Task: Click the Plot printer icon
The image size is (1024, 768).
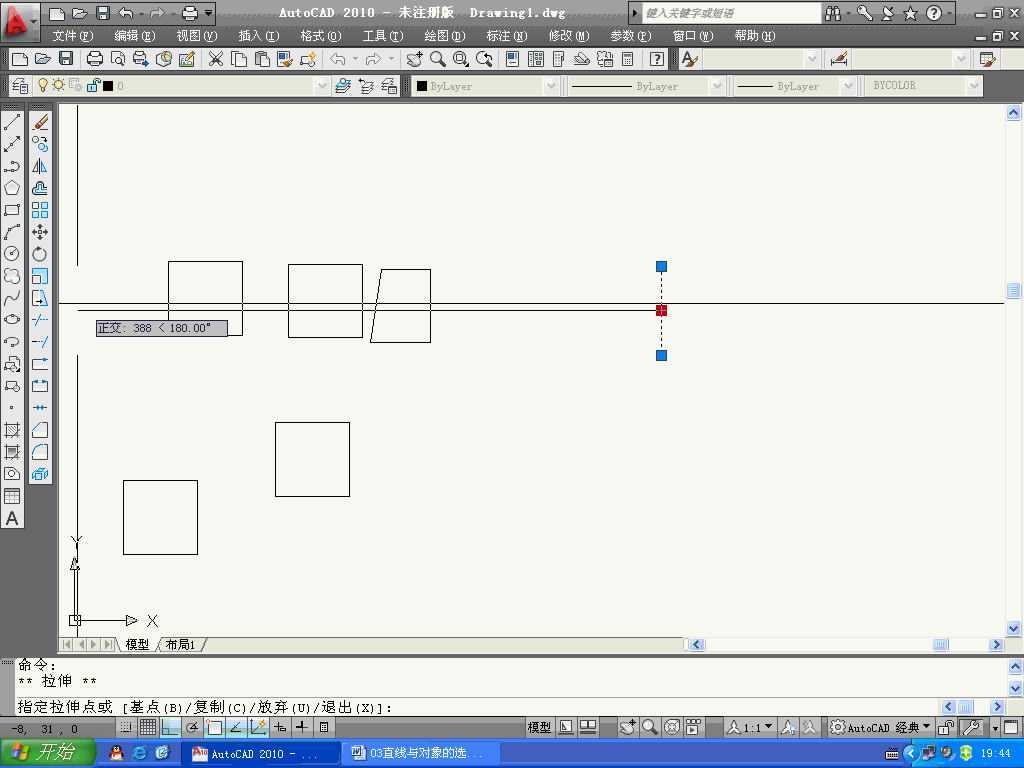Action: (95, 59)
